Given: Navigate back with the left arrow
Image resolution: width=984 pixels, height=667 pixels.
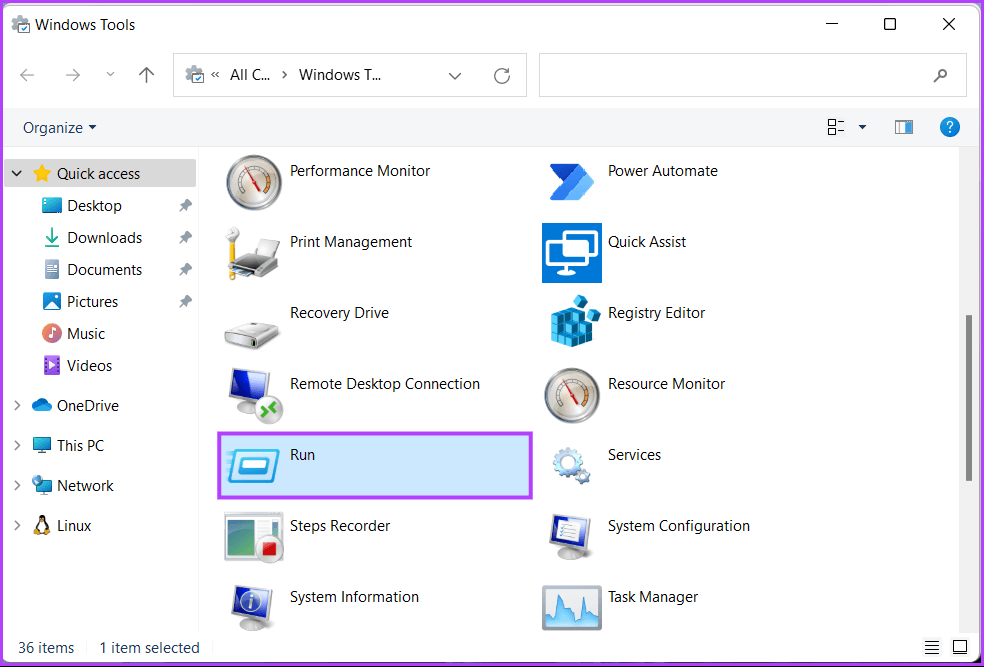Looking at the screenshot, I should click(27, 75).
